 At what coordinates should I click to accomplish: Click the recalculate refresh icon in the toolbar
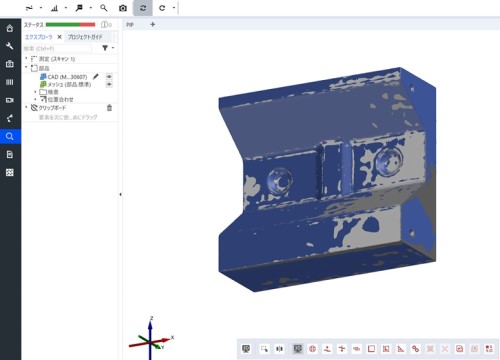click(x=143, y=8)
